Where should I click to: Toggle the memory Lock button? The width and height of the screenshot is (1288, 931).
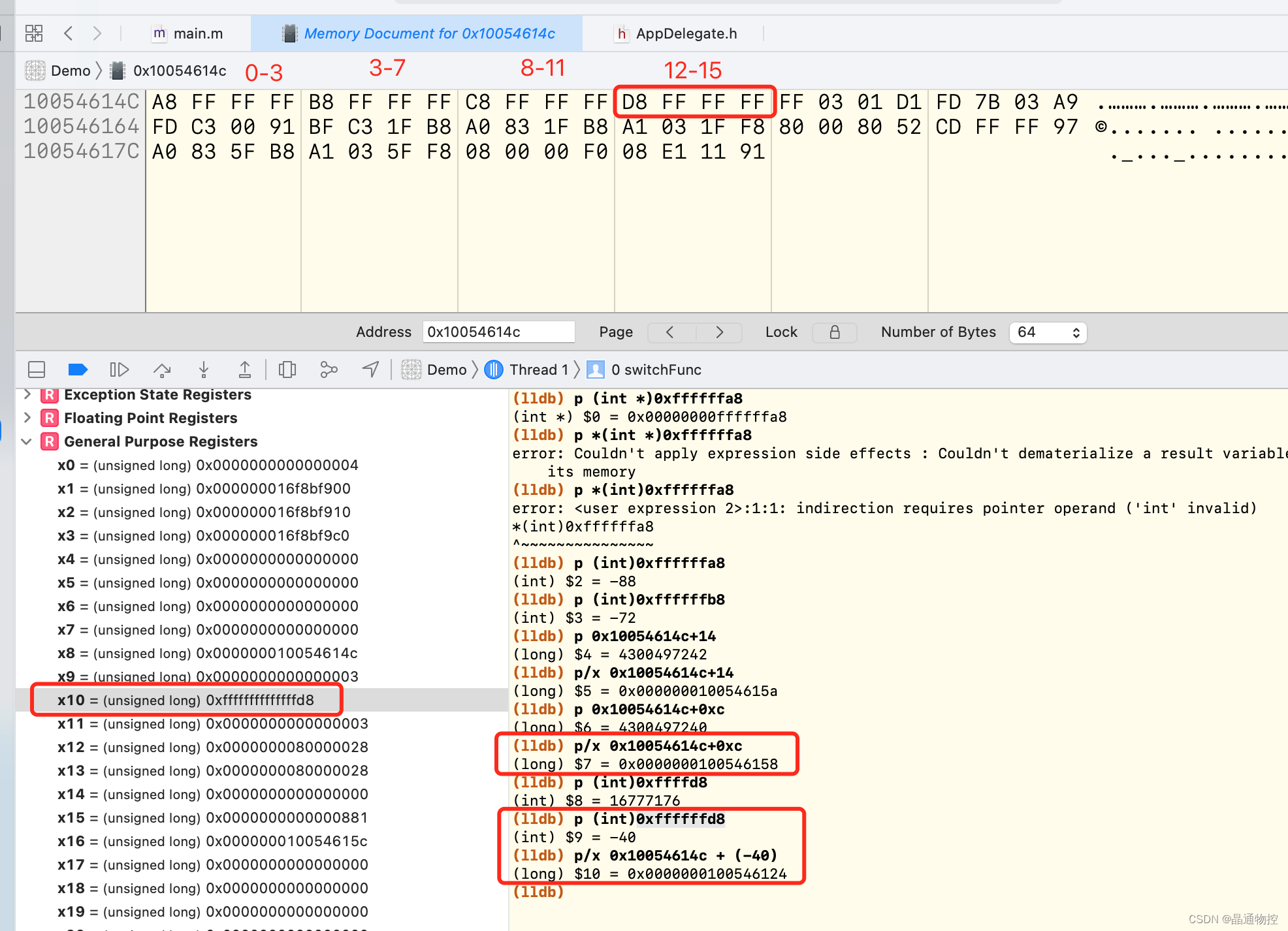(x=834, y=332)
